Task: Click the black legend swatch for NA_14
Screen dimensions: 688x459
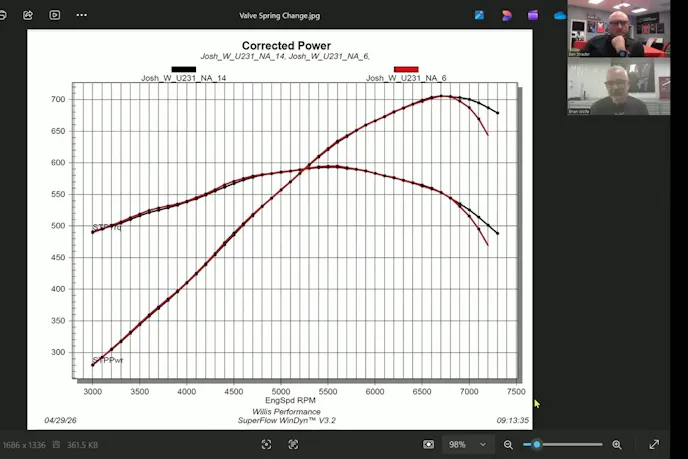Action: [184, 69]
